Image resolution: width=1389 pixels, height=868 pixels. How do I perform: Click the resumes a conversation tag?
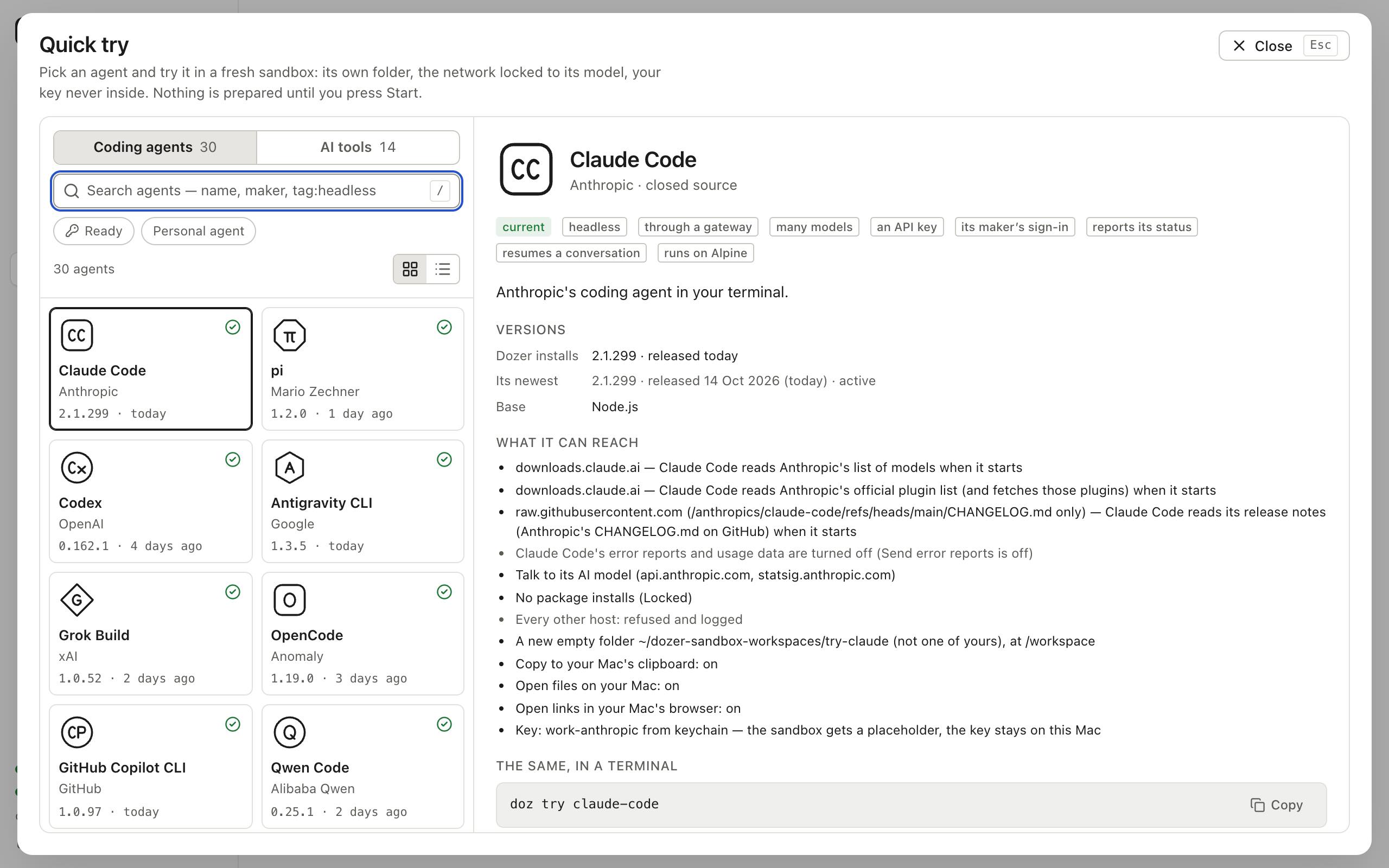[x=571, y=253]
